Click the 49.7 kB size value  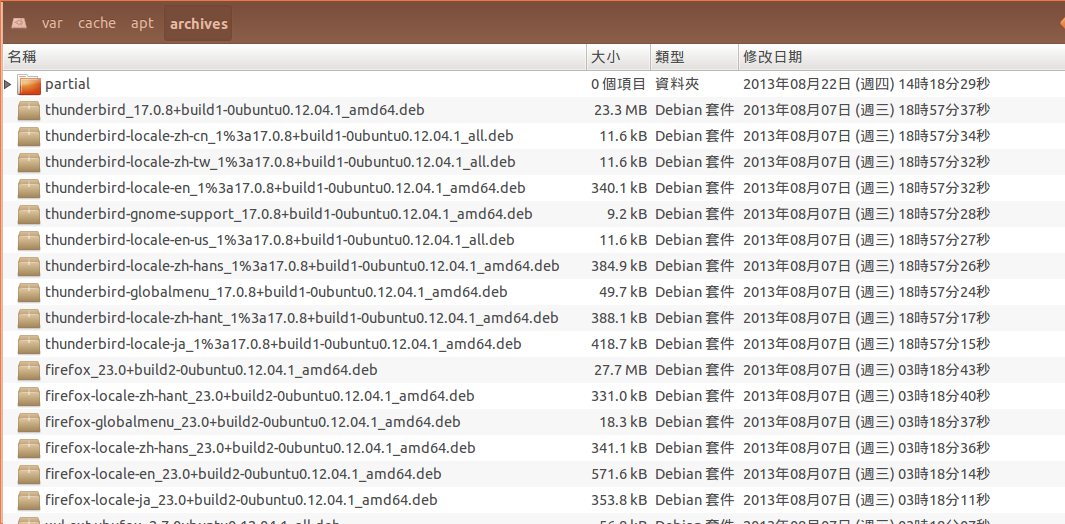pos(622,292)
